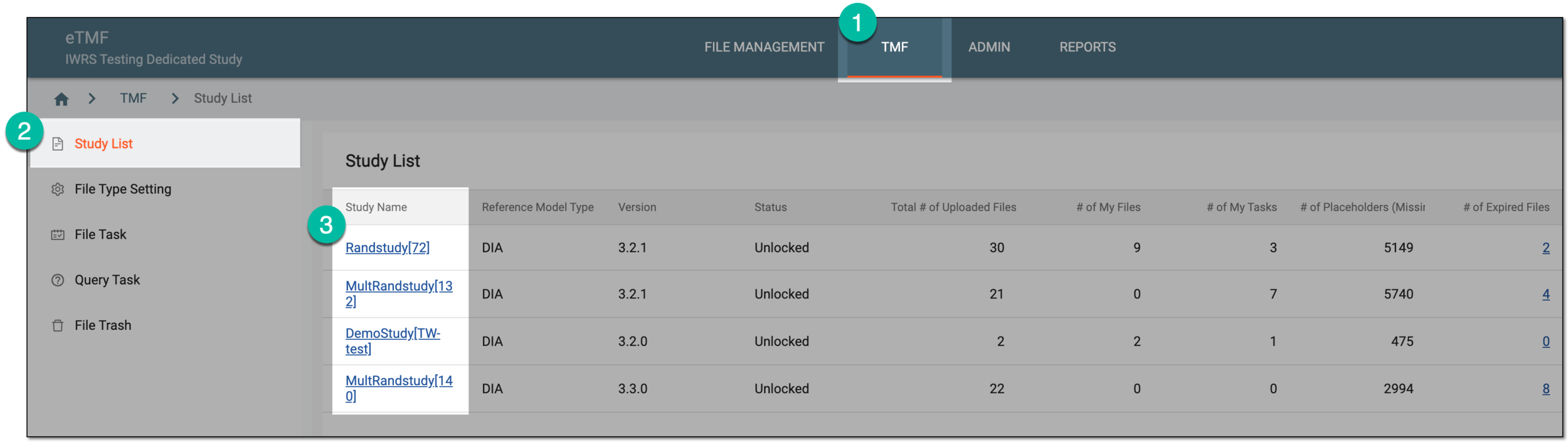The width and height of the screenshot is (1568, 442).
Task: Click the # of Placeholders column header
Action: [1362, 208]
